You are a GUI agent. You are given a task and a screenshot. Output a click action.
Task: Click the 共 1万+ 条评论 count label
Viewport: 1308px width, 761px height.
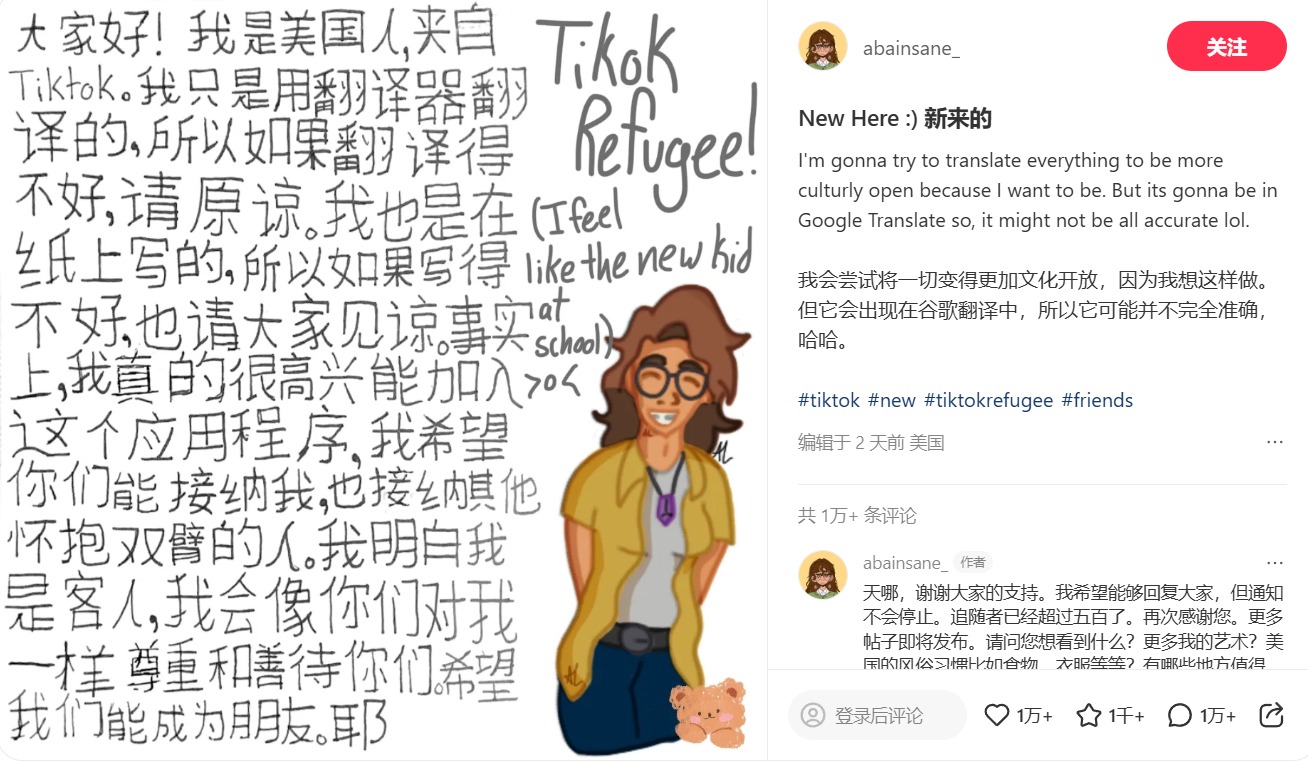point(857,516)
